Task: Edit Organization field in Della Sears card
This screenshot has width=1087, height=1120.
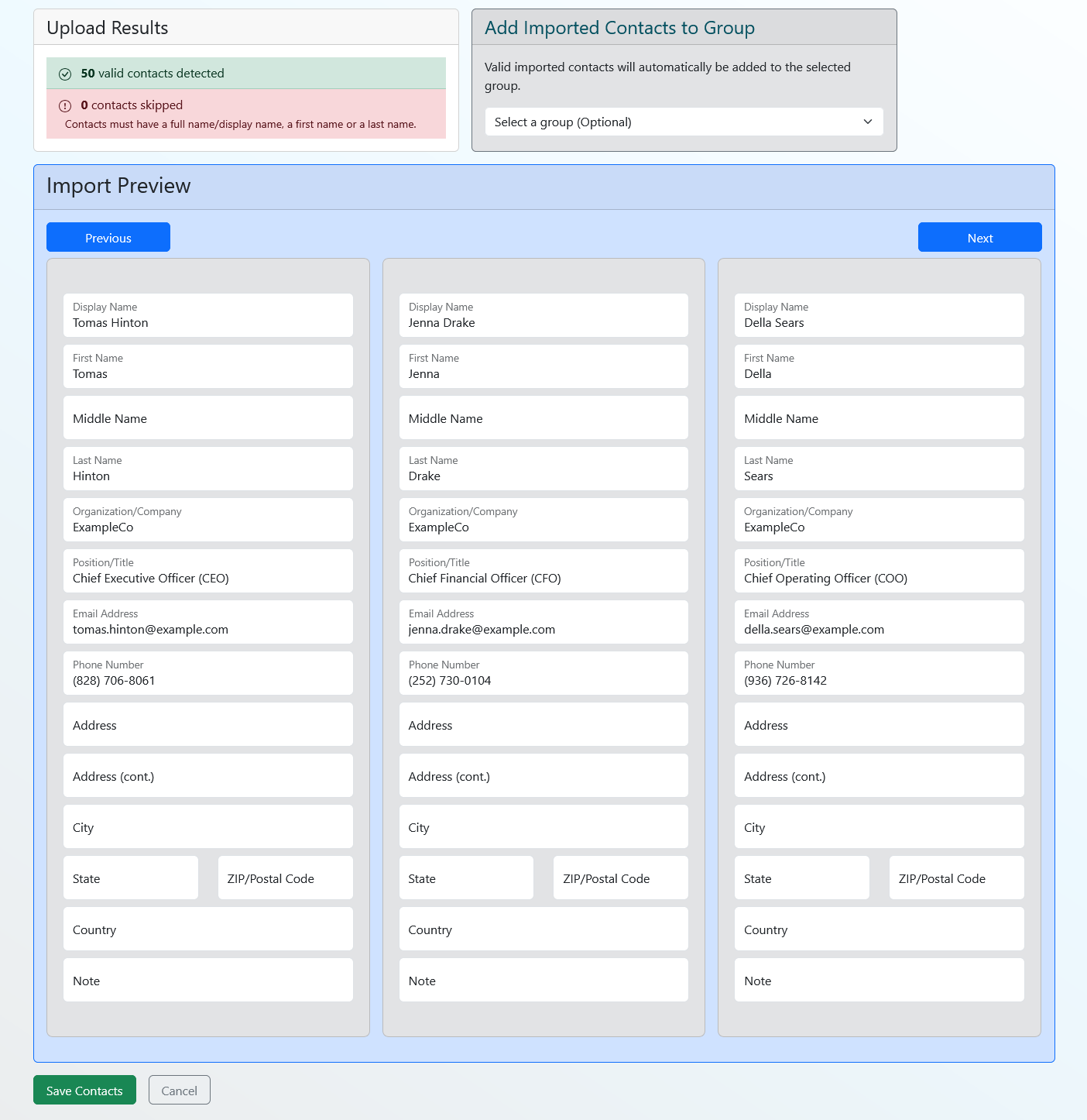Action: click(x=880, y=520)
